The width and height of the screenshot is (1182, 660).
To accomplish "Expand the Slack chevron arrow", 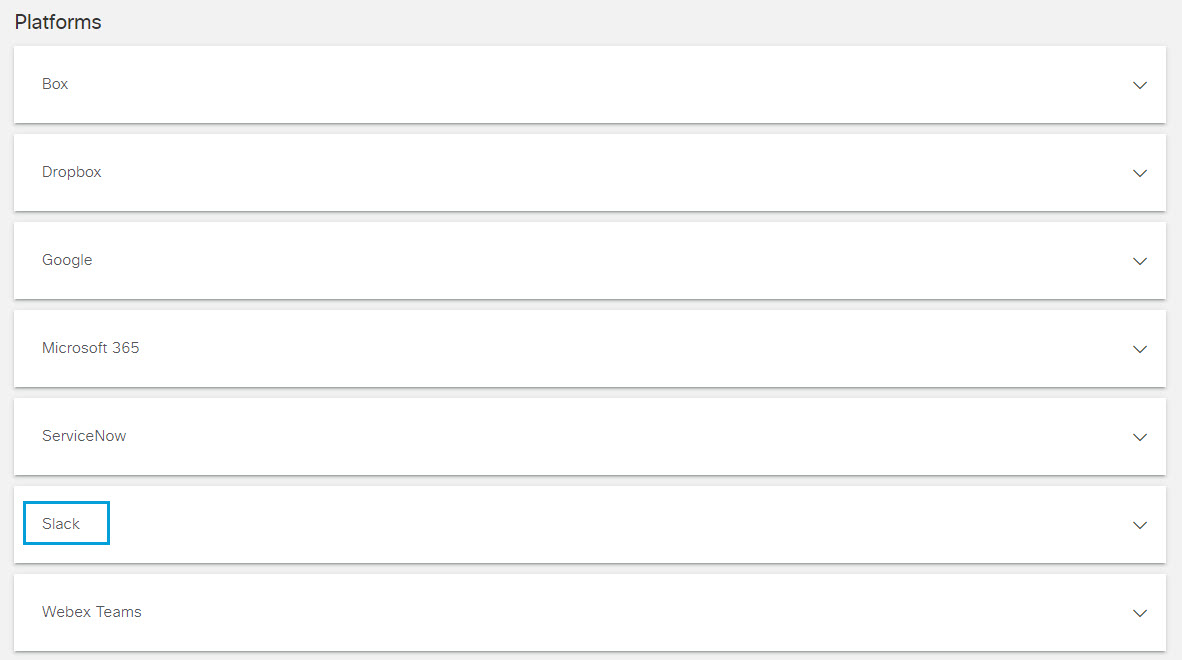I will coord(1140,525).
